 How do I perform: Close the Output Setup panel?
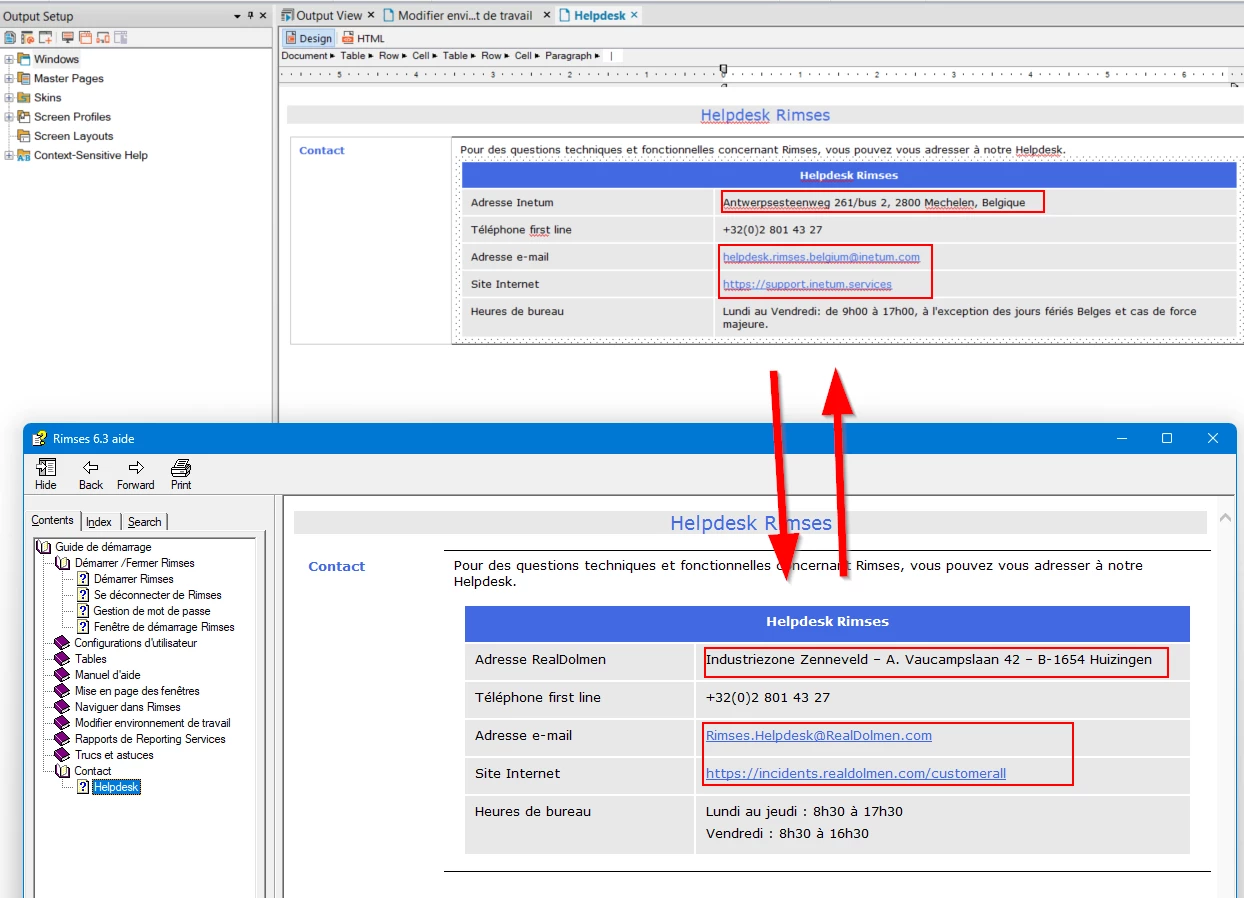263,15
